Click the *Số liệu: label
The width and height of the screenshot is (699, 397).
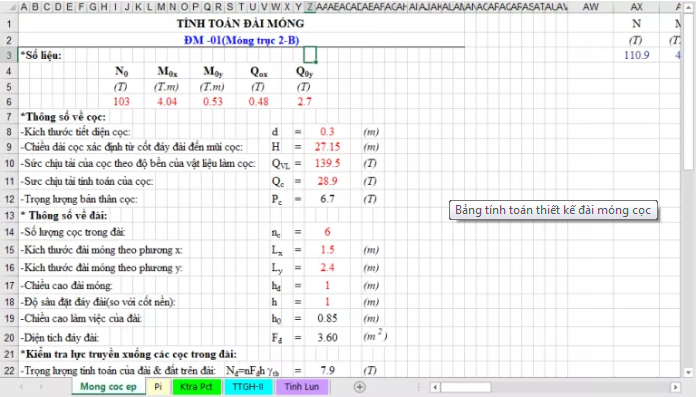point(41,56)
